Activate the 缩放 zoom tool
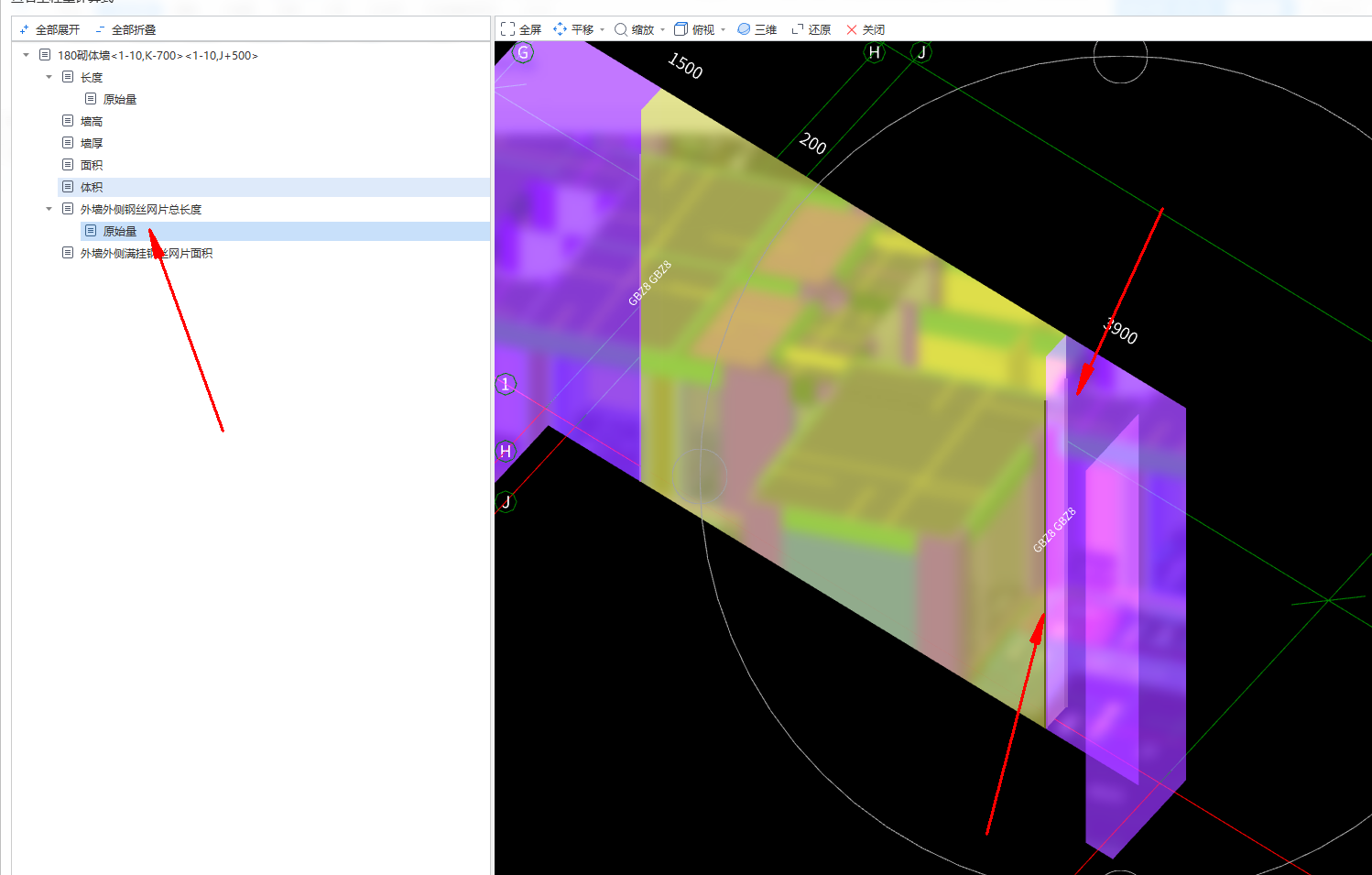 (x=635, y=30)
